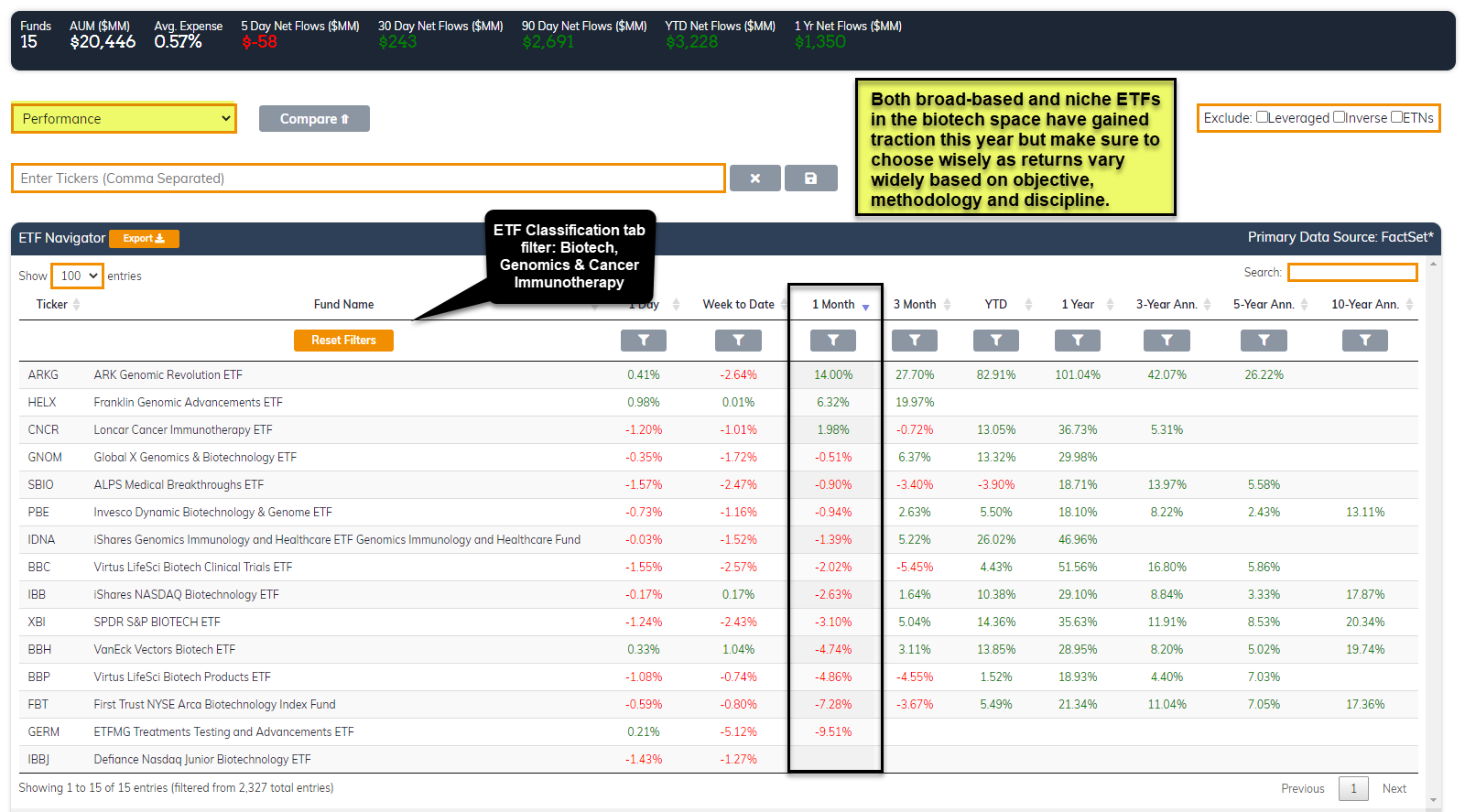This screenshot has height=812, width=1465.
Task: Click the BBH ticker cell
Action: click(39, 650)
